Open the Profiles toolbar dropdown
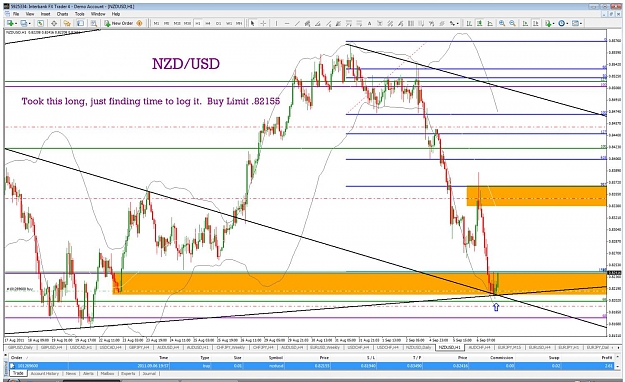This screenshot has width=625, height=382. tap(26, 24)
